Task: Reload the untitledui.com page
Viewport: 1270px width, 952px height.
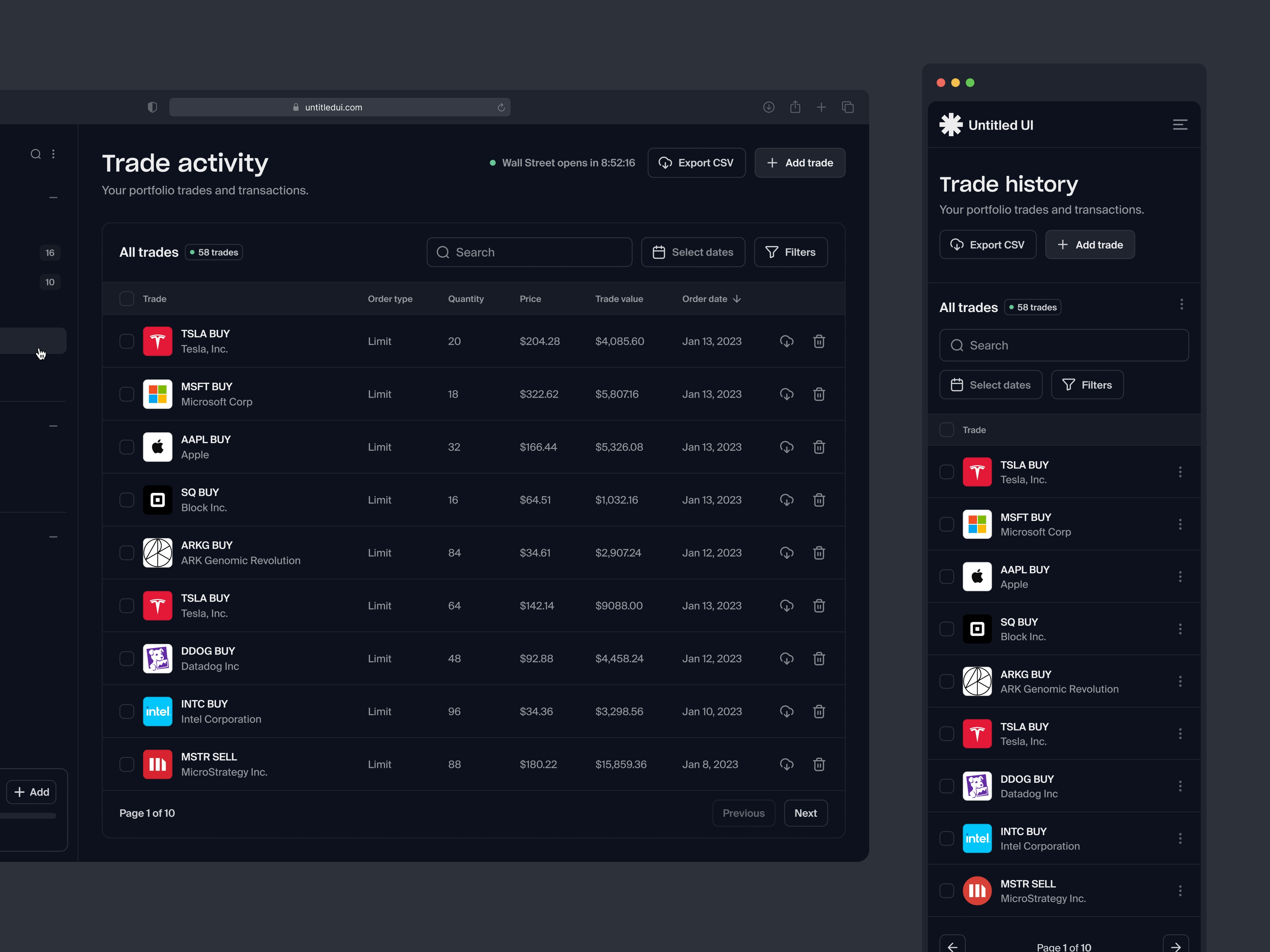Action: point(501,107)
